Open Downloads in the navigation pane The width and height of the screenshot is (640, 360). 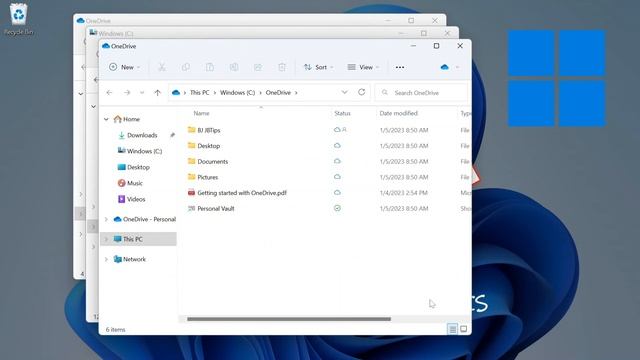pos(142,135)
